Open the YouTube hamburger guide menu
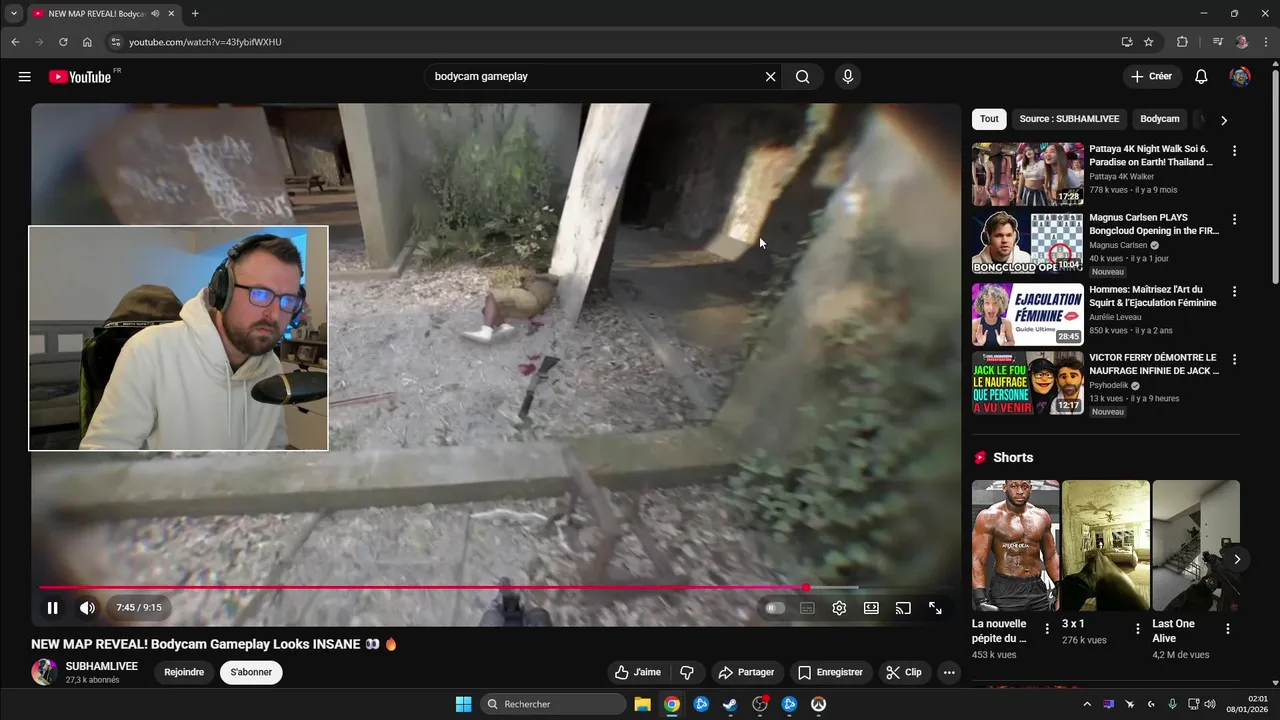This screenshot has height=720, width=1280. pos(24,77)
